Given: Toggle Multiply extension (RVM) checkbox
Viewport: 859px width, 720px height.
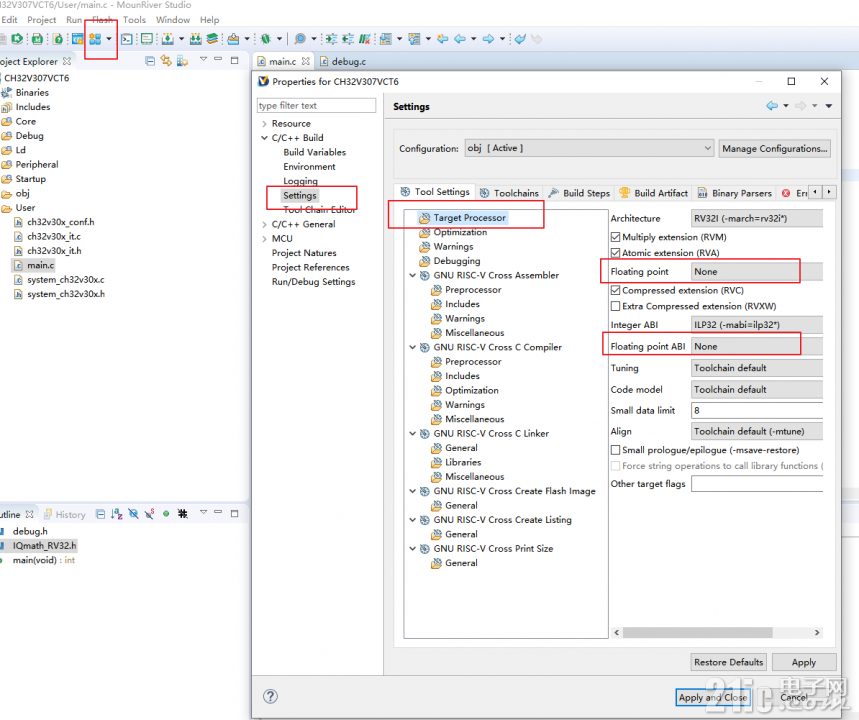Looking at the screenshot, I should click(615, 237).
